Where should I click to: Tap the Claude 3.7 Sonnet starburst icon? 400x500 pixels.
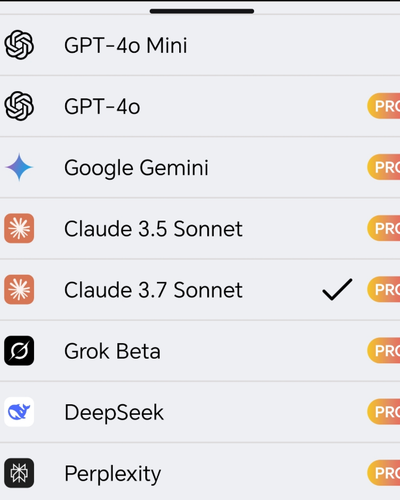[x=19, y=290]
